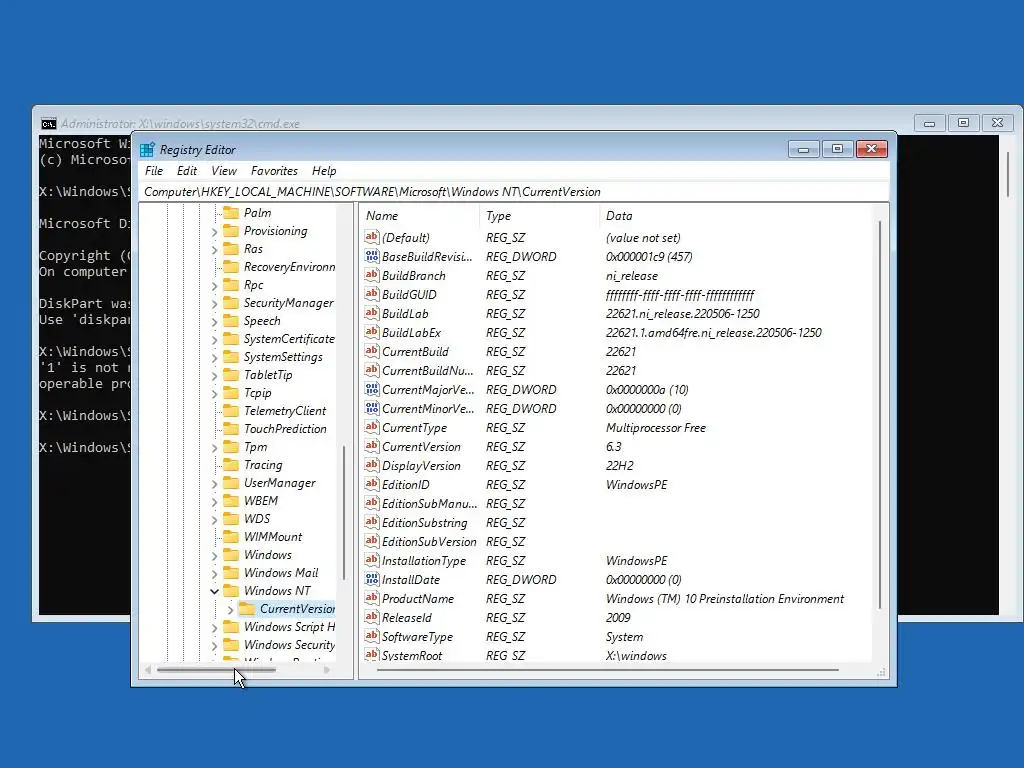Expand the Provisioning key
The width and height of the screenshot is (1024, 768).
point(214,231)
